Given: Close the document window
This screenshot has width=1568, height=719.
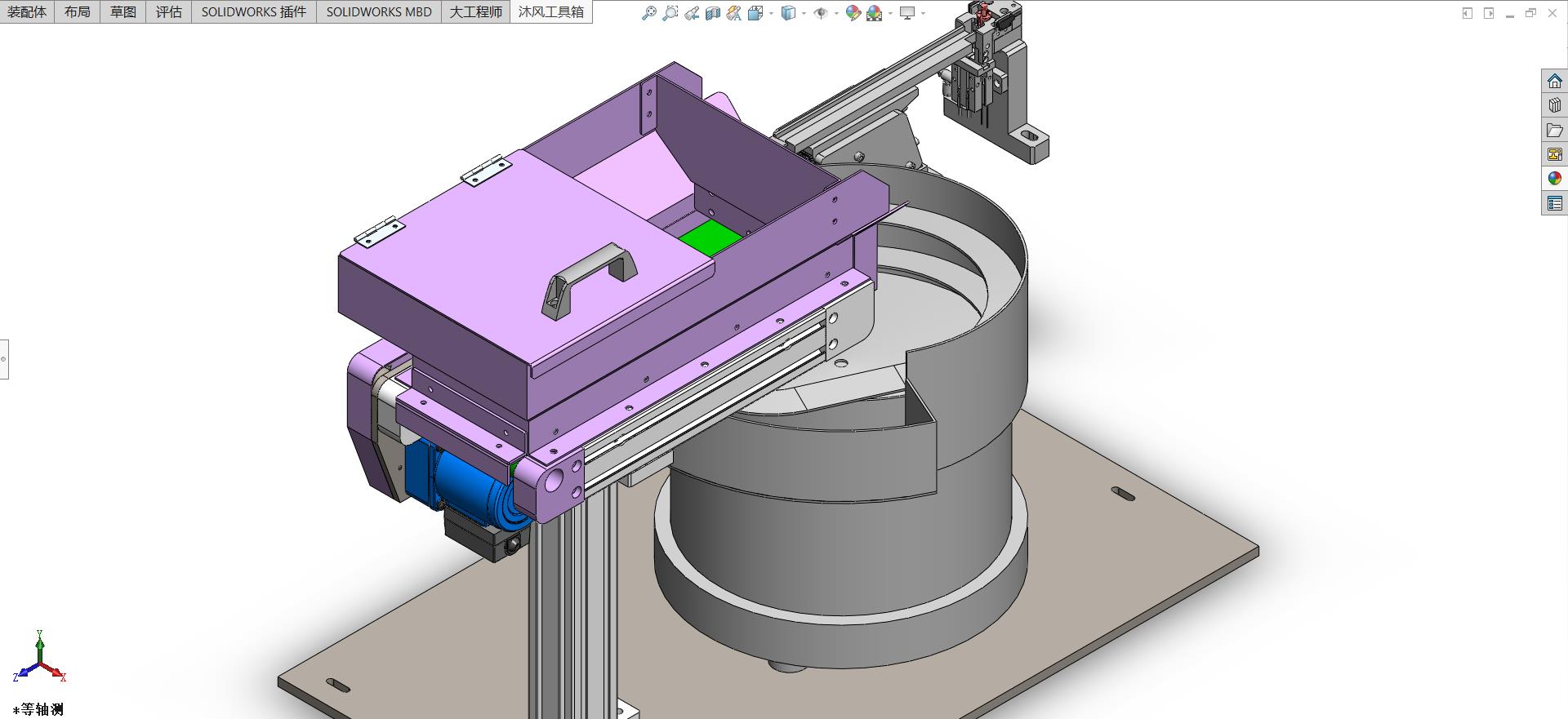Looking at the screenshot, I should 1552,13.
